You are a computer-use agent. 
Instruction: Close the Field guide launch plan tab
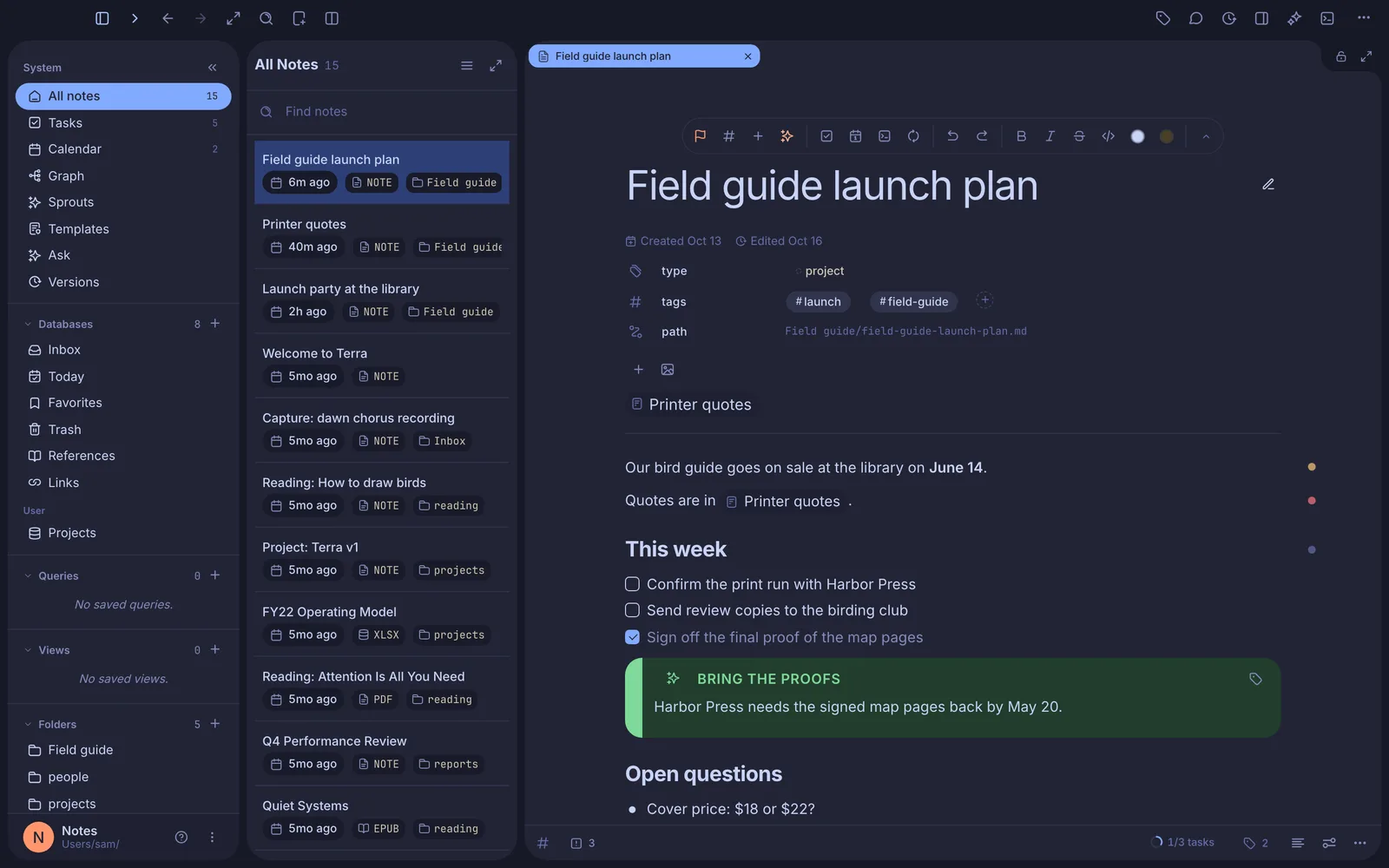pos(747,56)
